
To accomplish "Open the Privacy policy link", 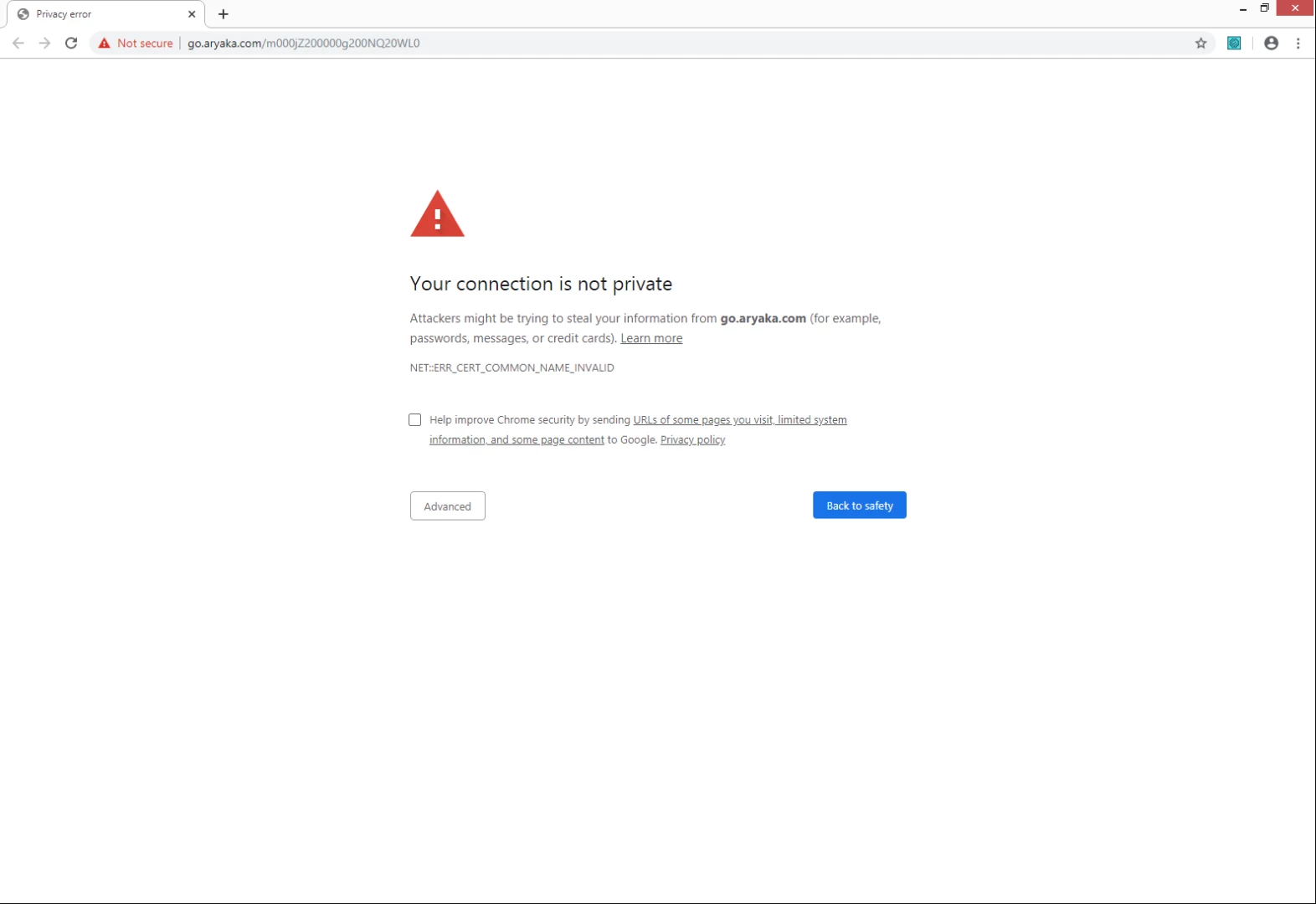I will point(692,439).
